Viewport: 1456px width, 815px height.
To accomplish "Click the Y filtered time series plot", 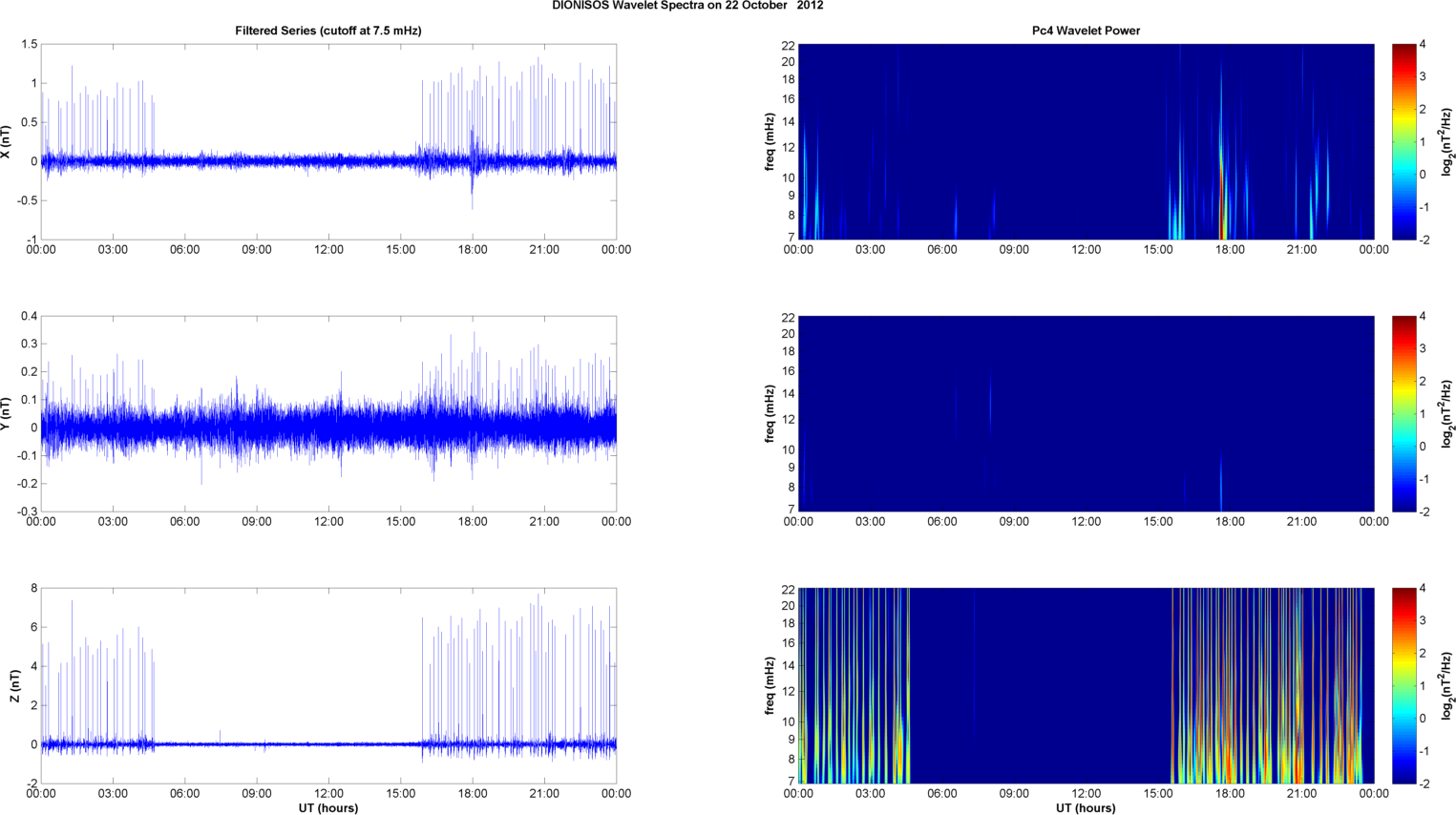I will [x=328, y=413].
